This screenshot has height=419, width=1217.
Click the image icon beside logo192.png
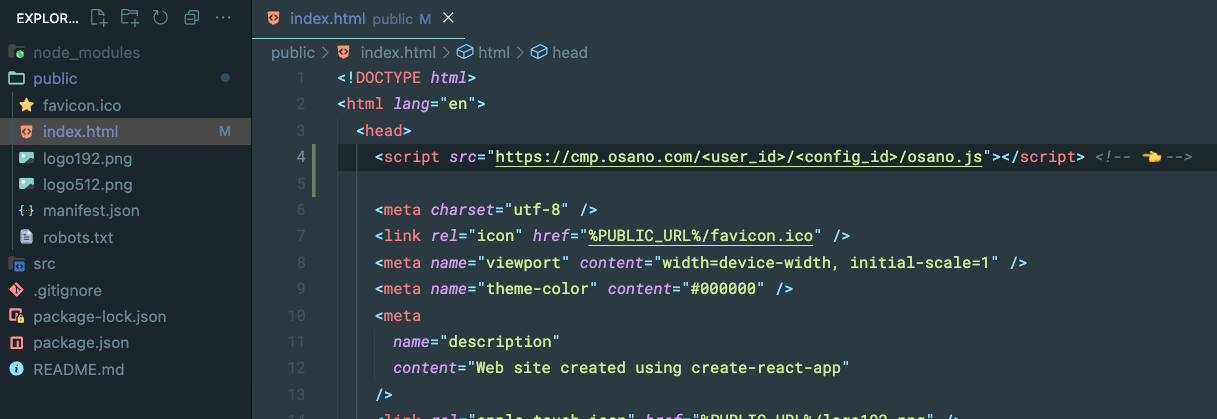point(26,158)
